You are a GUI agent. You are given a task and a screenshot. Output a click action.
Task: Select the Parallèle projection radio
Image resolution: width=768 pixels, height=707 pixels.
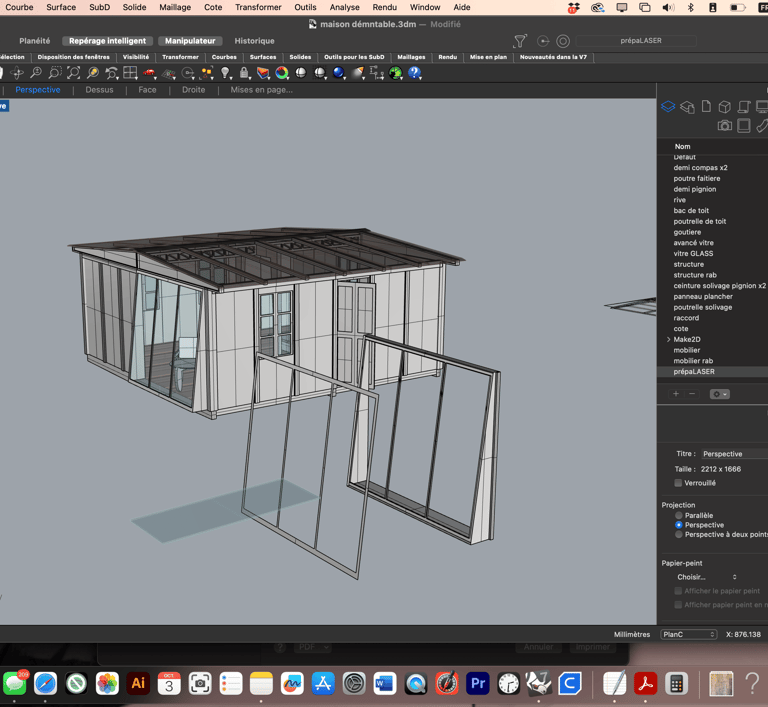[x=678, y=515]
